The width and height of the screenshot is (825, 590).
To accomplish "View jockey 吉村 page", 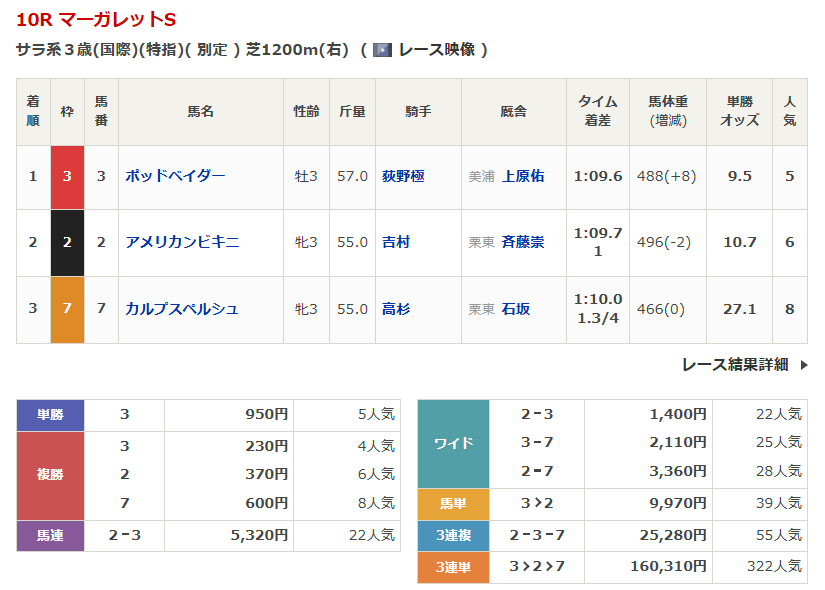I will point(396,242).
